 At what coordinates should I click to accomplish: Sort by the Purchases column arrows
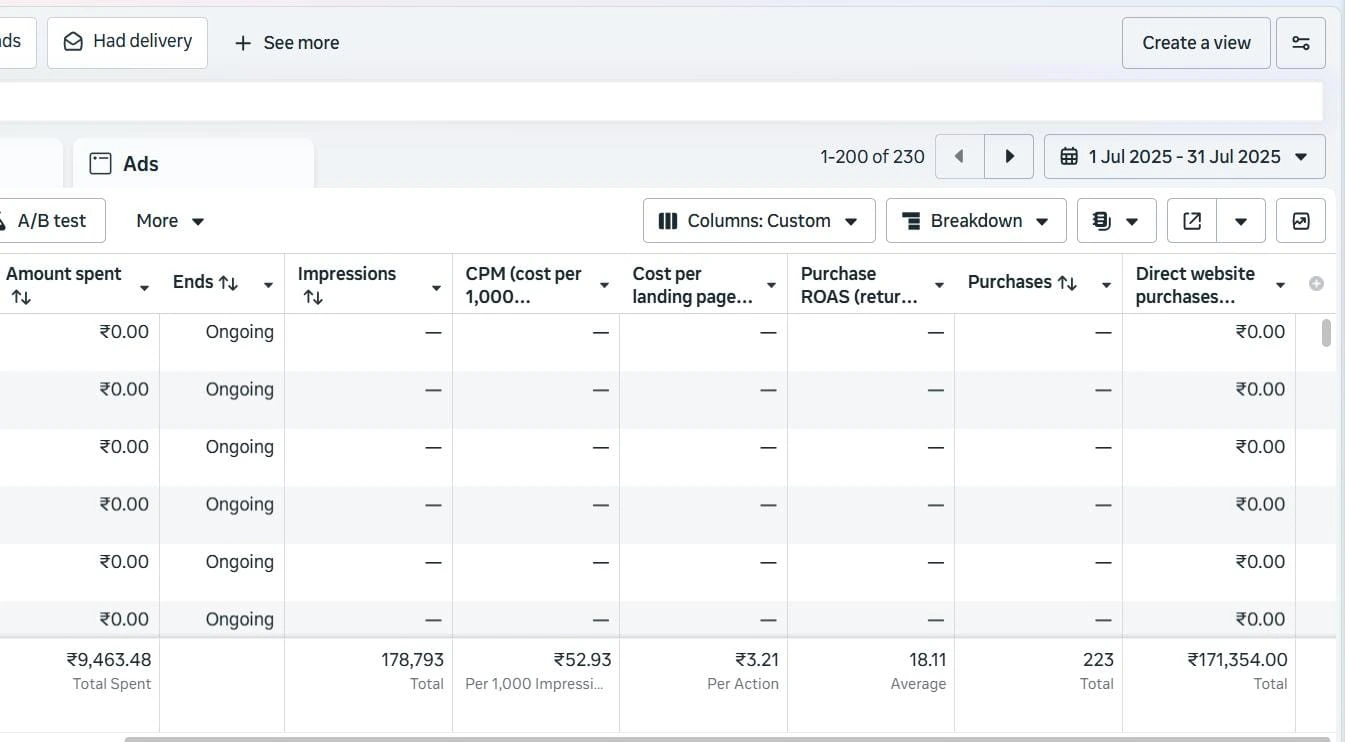pyautogui.click(x=1067, y=283)
